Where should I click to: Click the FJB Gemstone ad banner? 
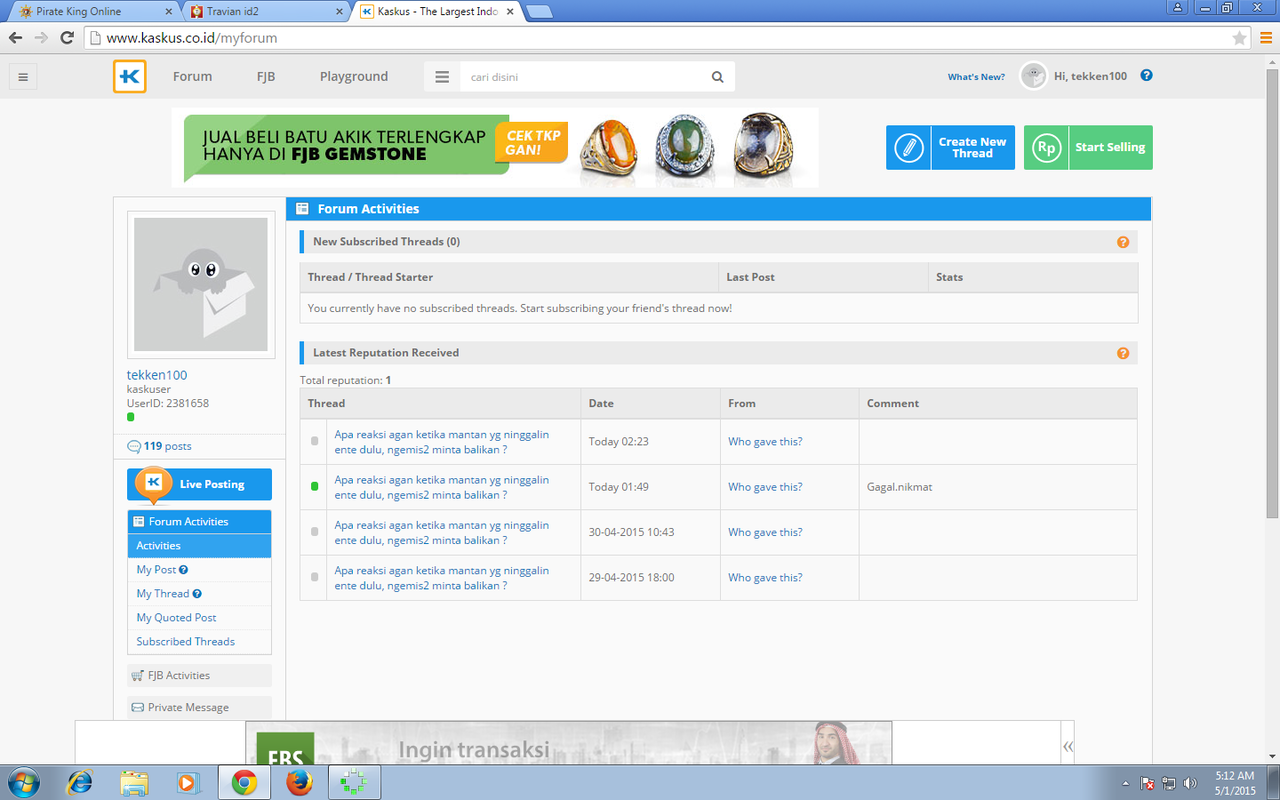[x=495, y=147]
